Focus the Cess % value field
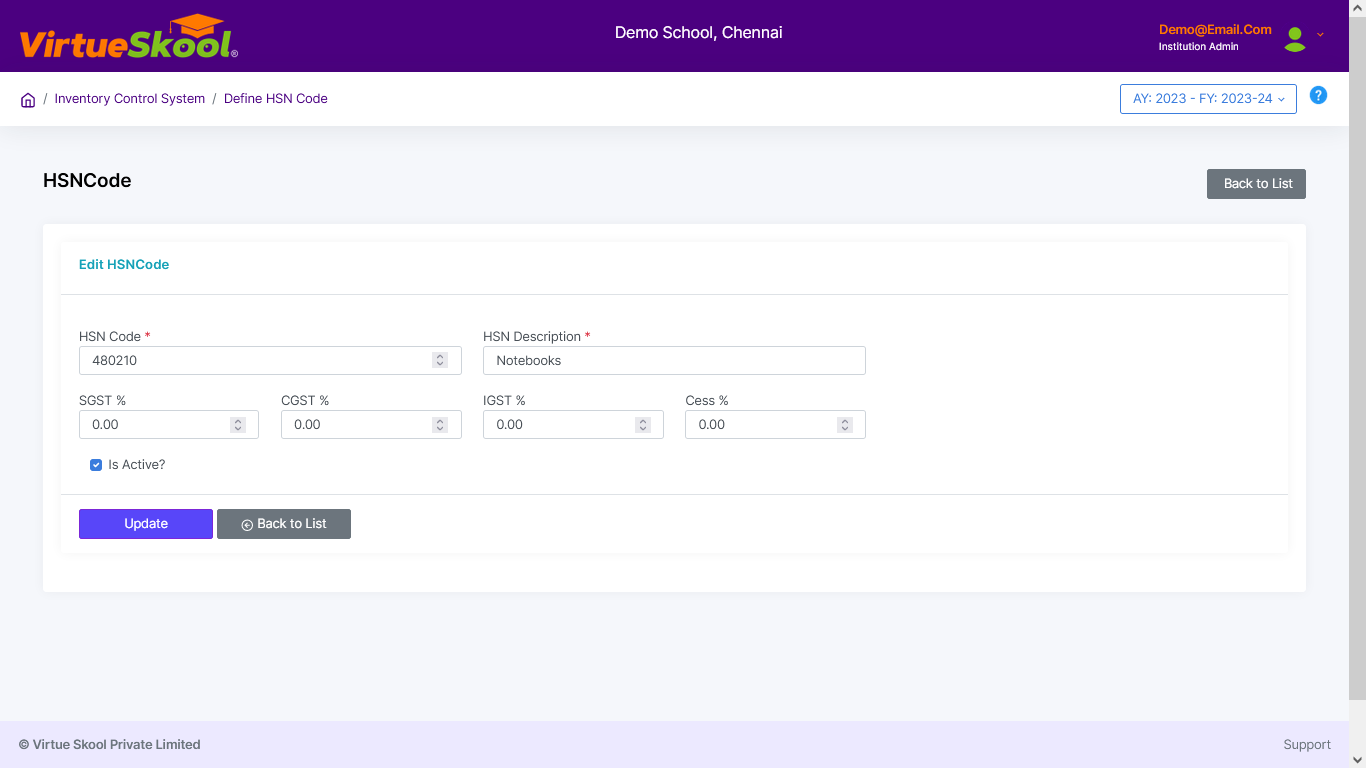Image resolution: width=1366 pixels, height=768 pixels. pos(775,424)
